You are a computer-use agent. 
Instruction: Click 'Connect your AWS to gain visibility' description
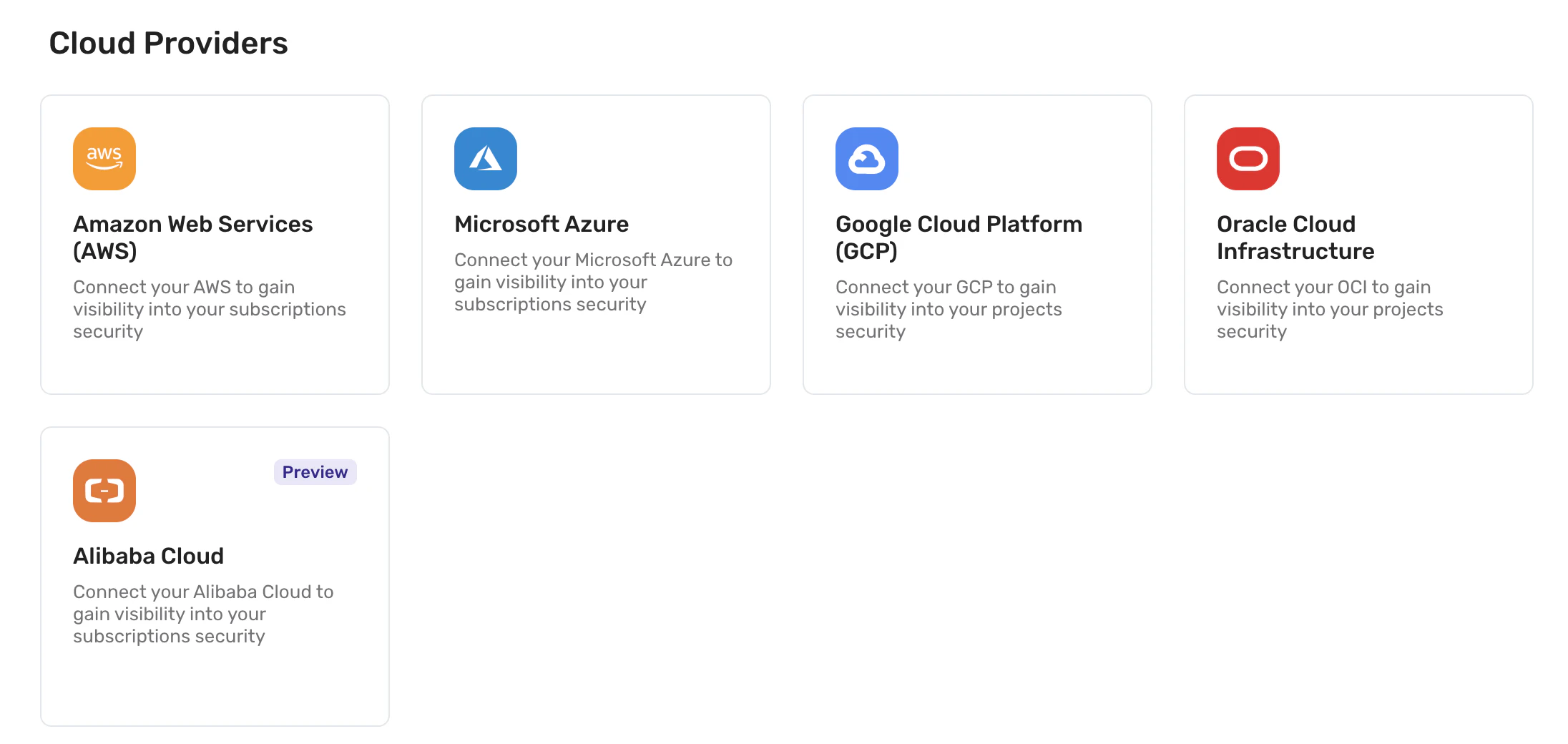[x=210, y=309]
